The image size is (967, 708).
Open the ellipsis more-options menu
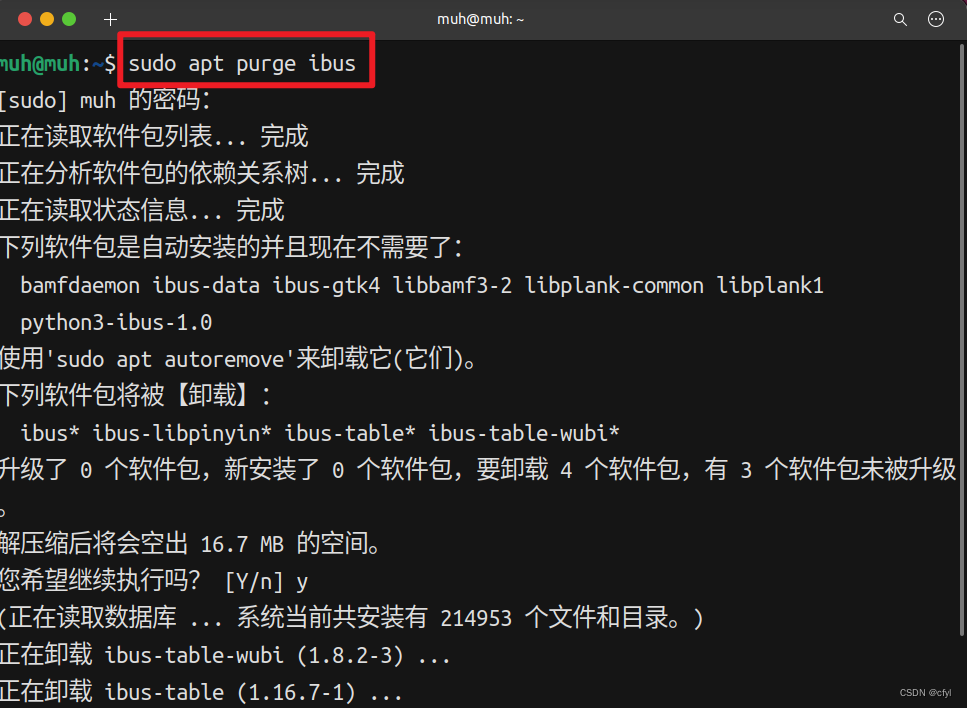[x=936, y=19]
